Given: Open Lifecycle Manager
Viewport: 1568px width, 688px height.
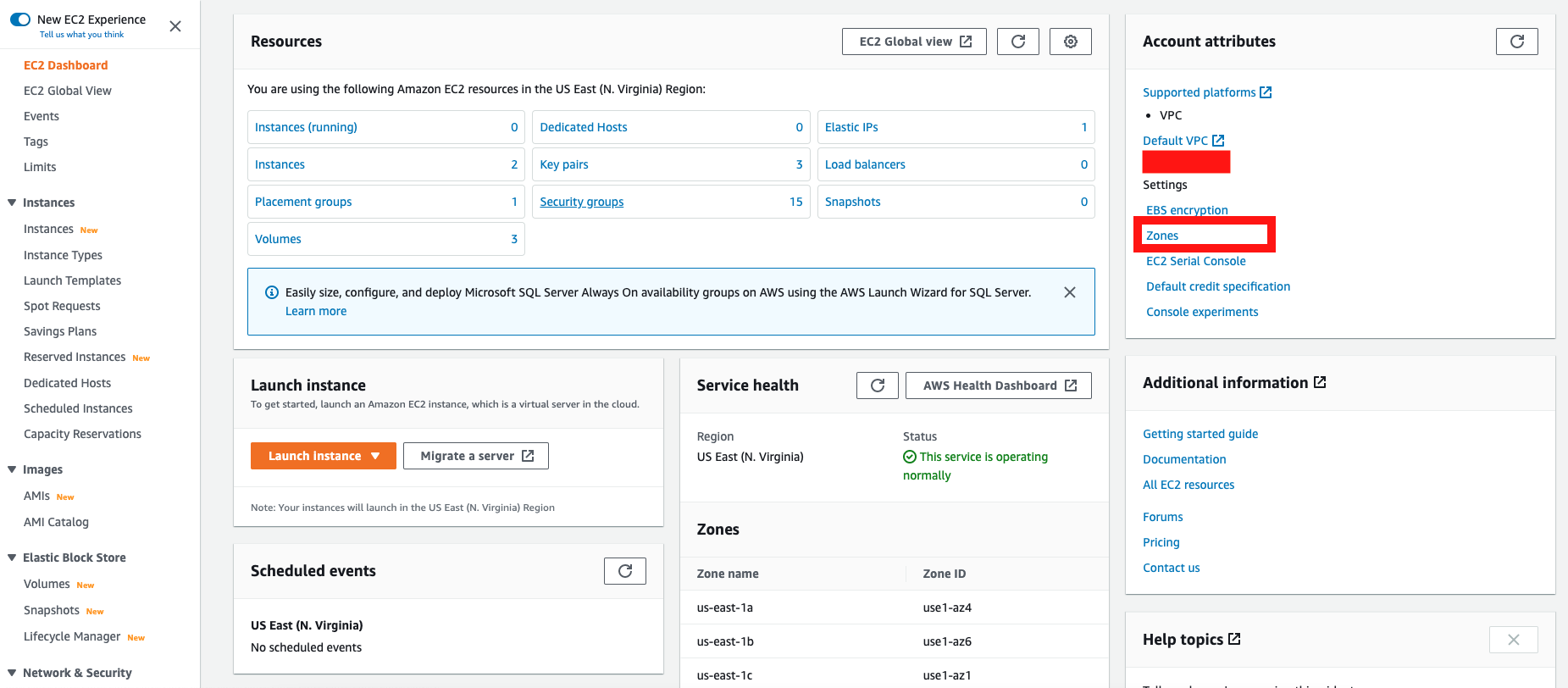Looking at the screenshot, I should tap(72, 636).
